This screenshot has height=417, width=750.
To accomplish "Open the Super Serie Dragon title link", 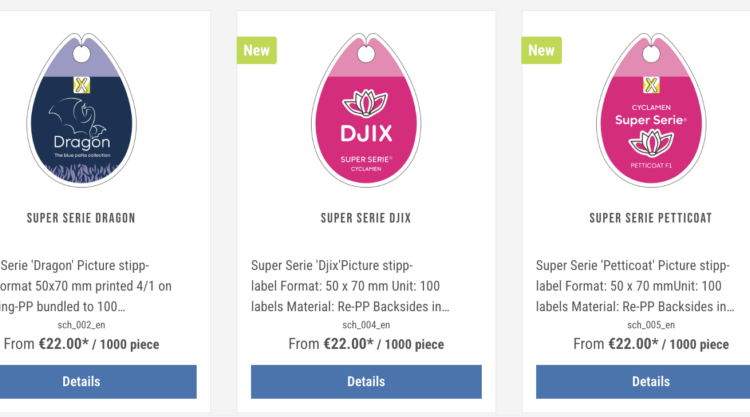I will 81,218.
